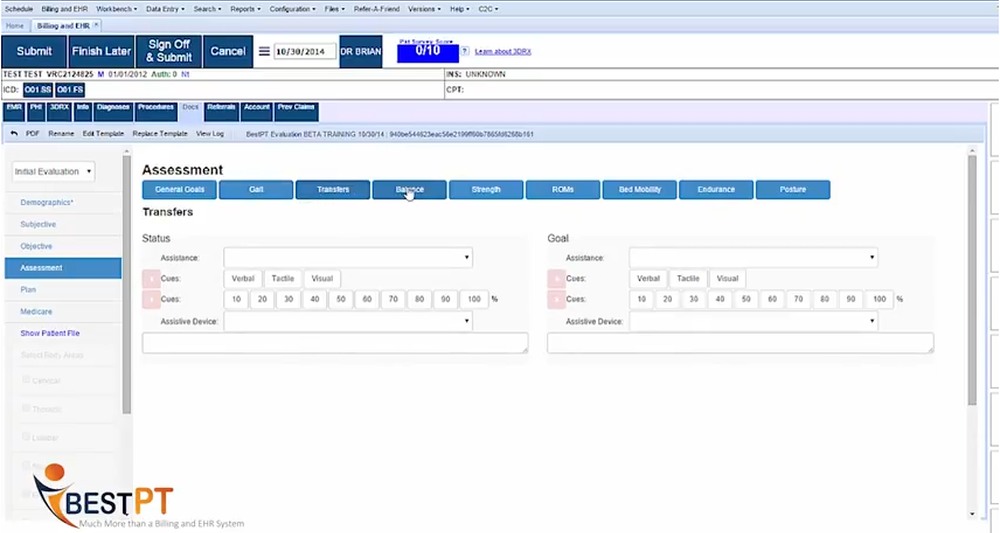Switch to the Procedures tab
Viewport: 1000px width, 533px height.
tap(156, 111)
